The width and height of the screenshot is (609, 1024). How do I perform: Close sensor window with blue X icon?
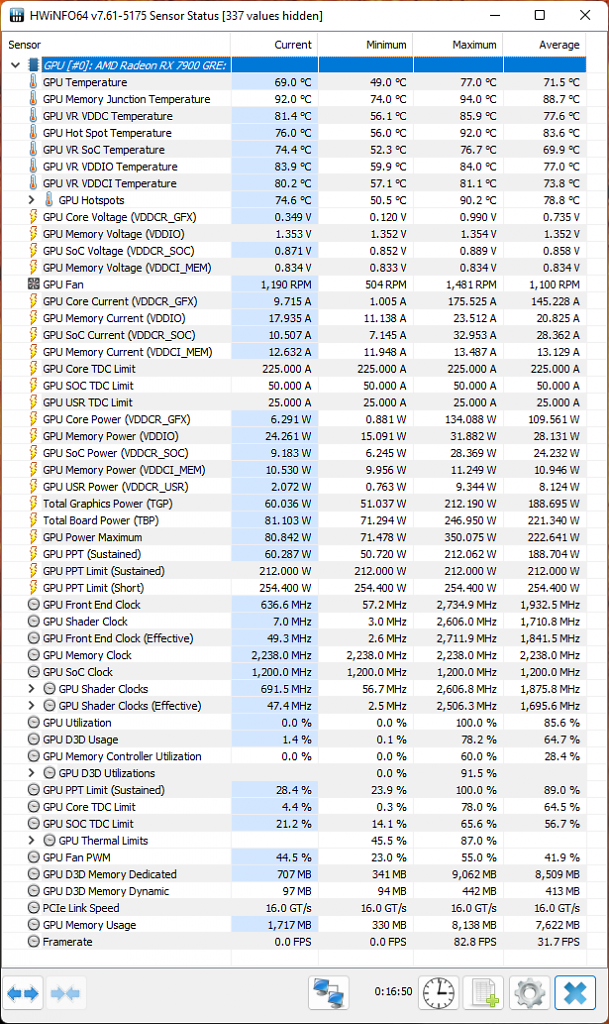[x=575, y=993]
